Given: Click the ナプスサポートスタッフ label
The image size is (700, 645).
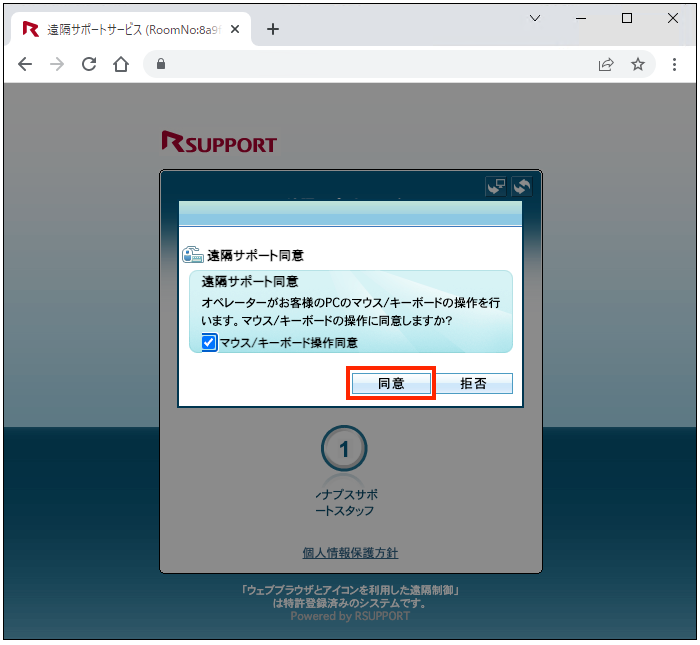Looking at the screenshot, I should [345, 502].
